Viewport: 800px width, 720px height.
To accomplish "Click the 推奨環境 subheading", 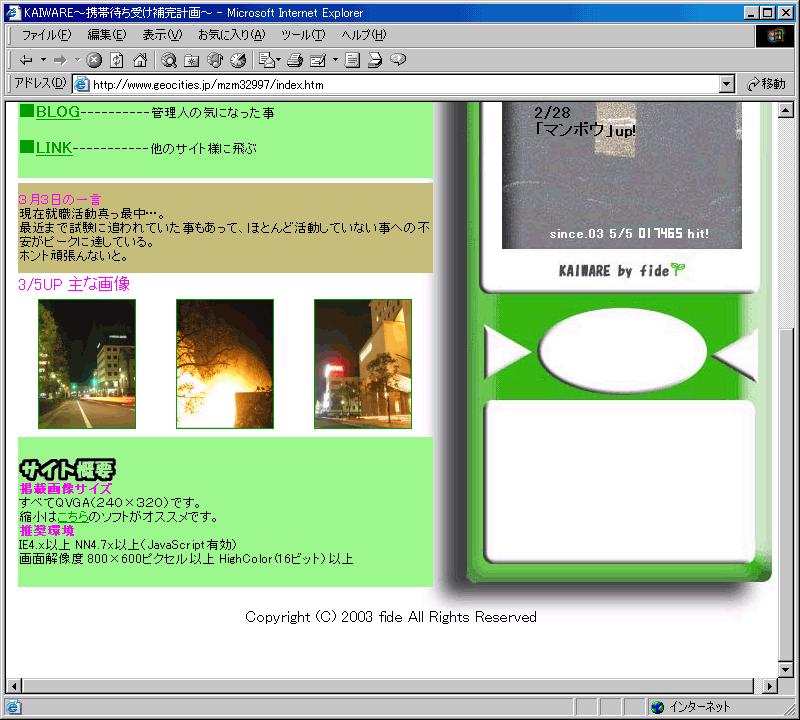I will click(x=47, y=530).
